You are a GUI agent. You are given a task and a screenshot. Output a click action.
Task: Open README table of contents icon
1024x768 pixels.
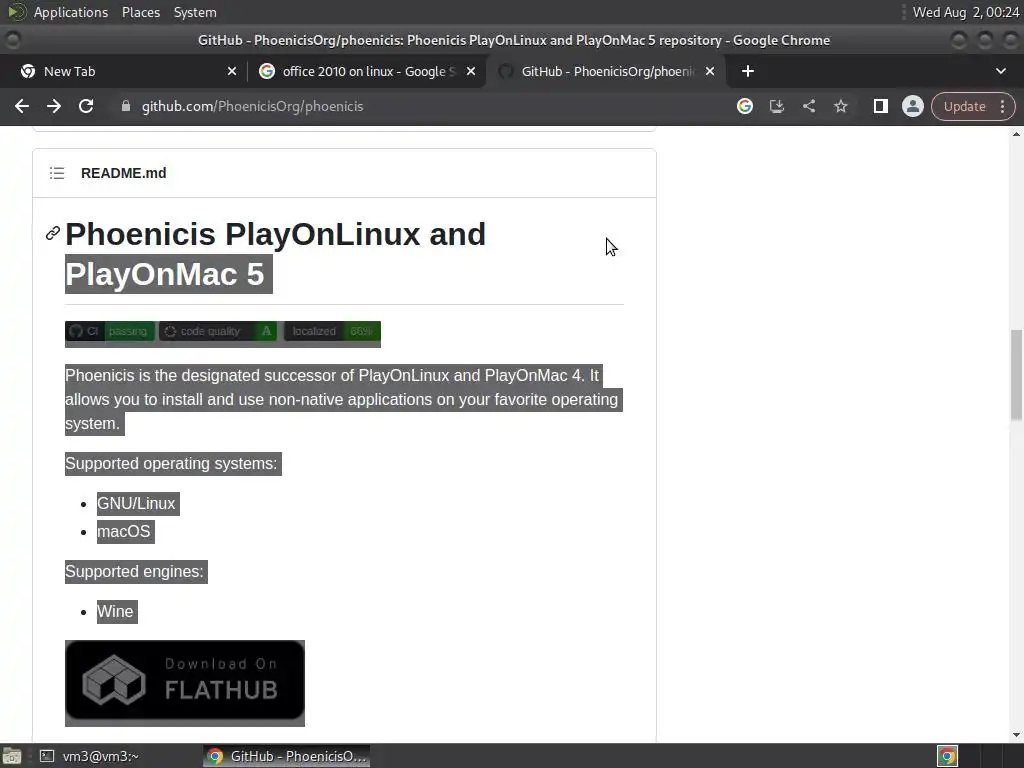(x=57, y=173)
